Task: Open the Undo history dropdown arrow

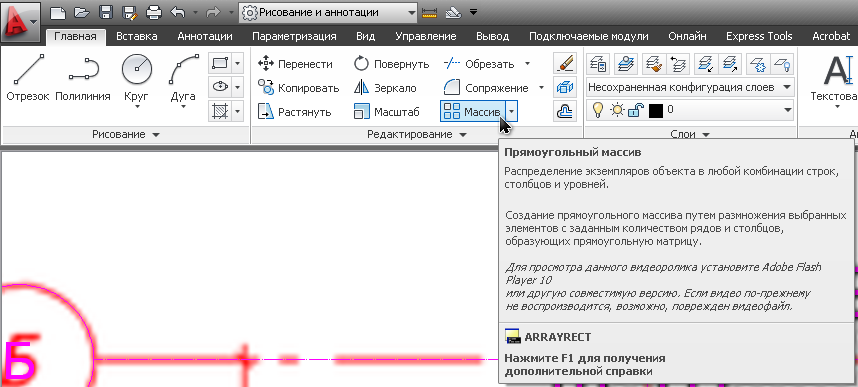Action: click(x=194, y=12)
